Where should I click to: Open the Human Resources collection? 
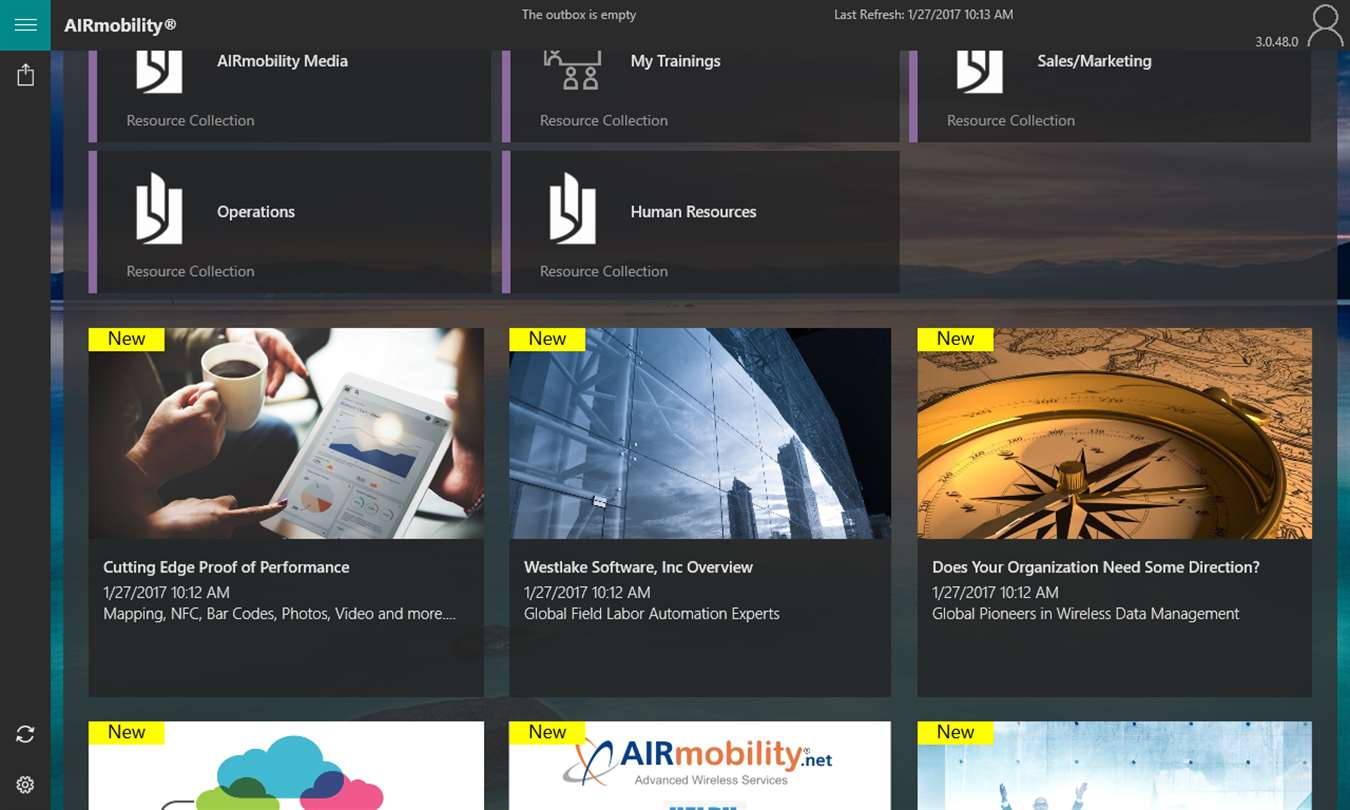tap(701, 222)
